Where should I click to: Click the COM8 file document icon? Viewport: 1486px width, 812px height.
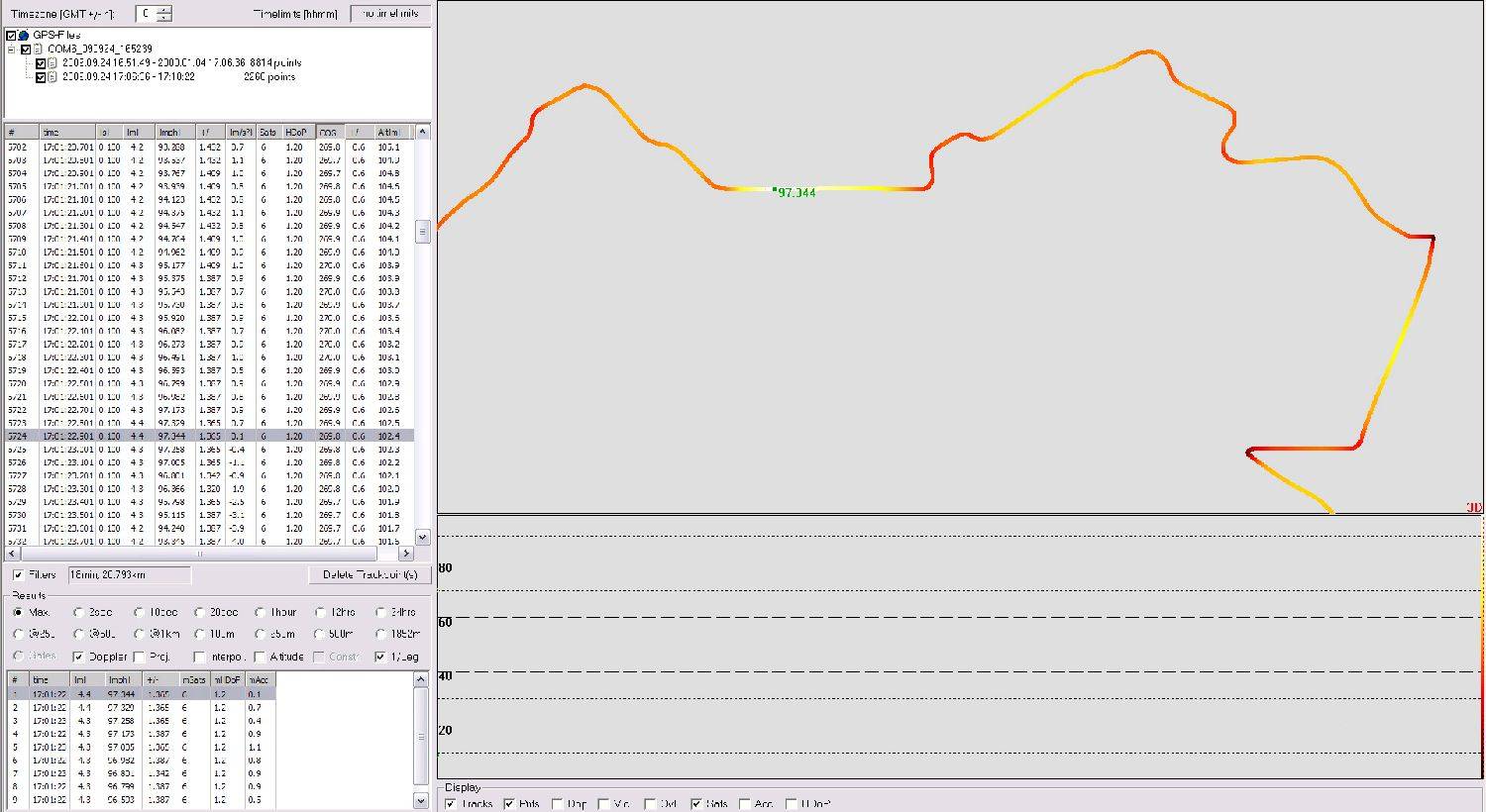coord(39,49)
